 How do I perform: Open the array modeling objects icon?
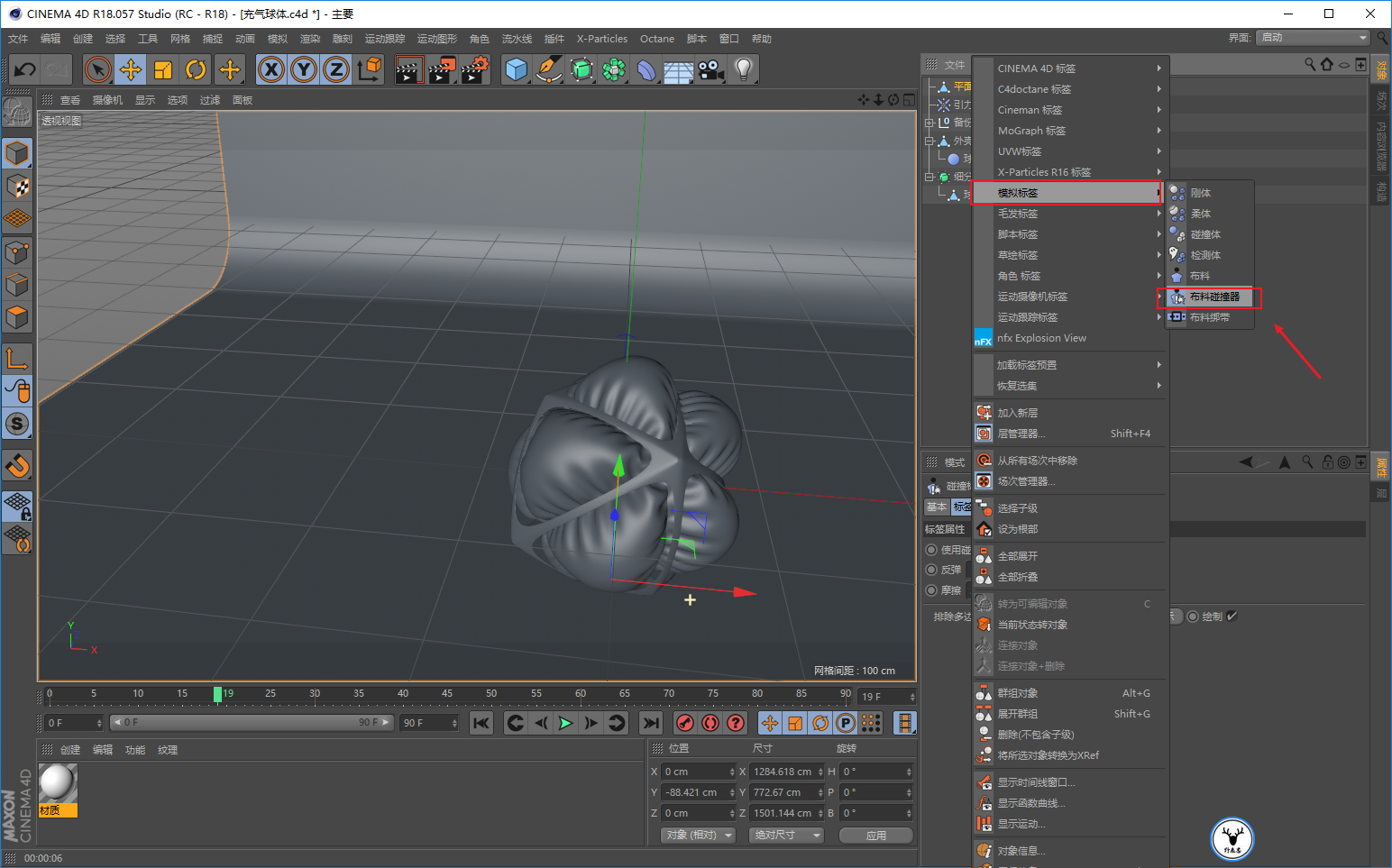click(614, 69)
